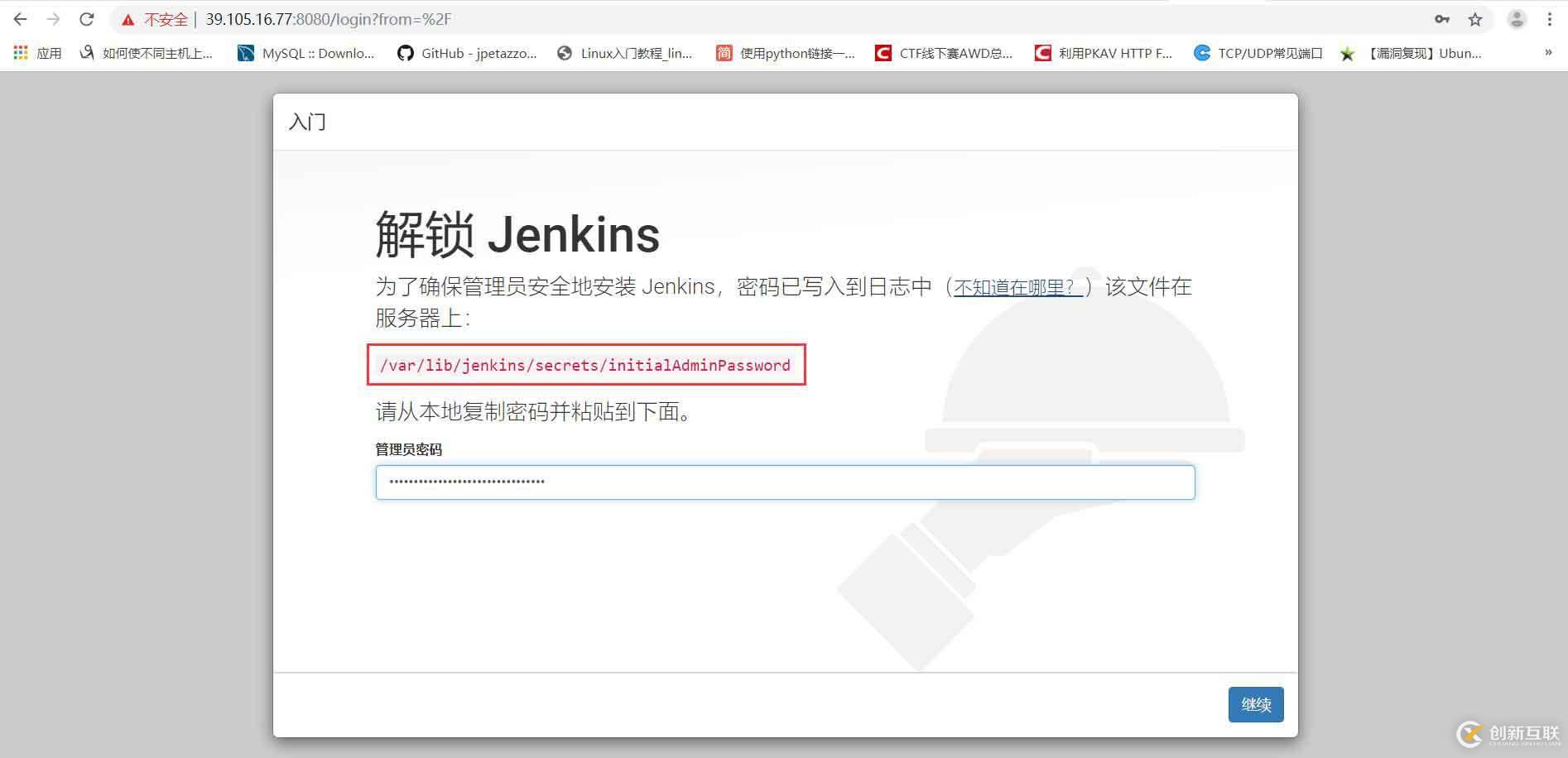Open the 应用 apps grid shortcut
Viewport: 1568px width, 758px height.
pos(37,53)
